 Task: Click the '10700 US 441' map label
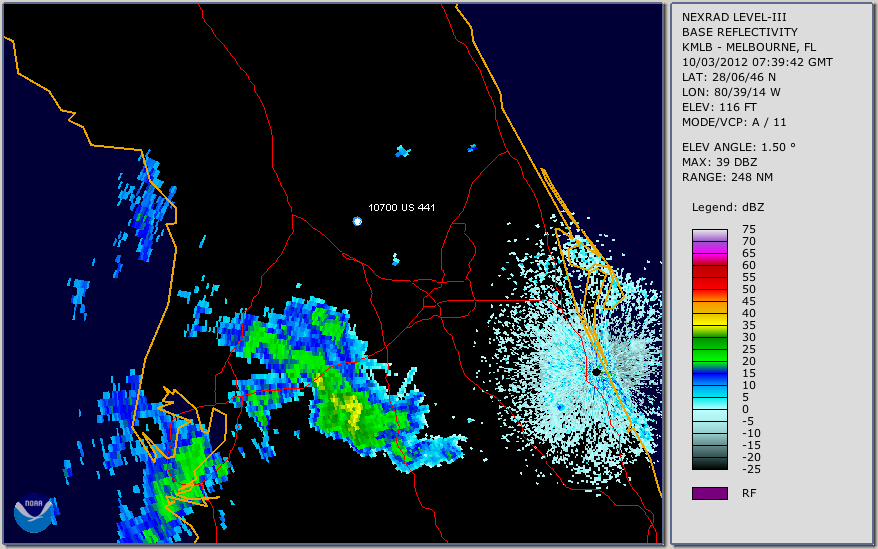point(401,207)
